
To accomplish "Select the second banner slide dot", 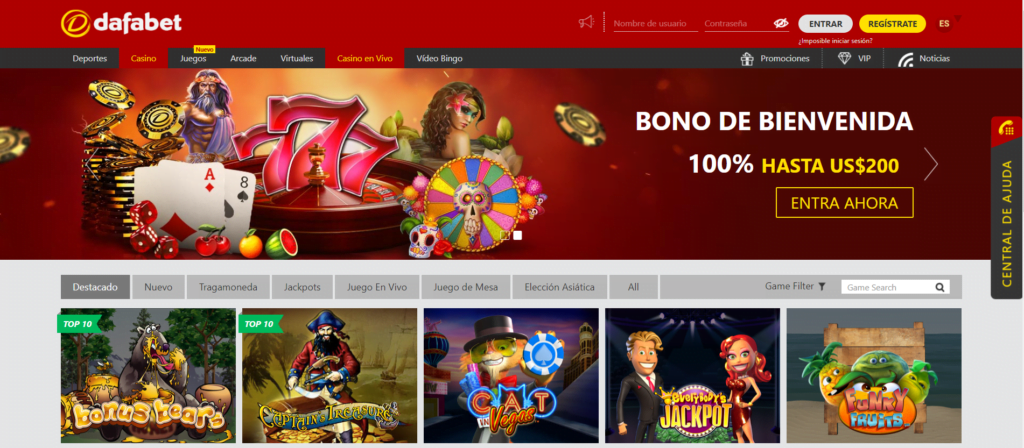I will pyautogui.click(x=518, y=235).
